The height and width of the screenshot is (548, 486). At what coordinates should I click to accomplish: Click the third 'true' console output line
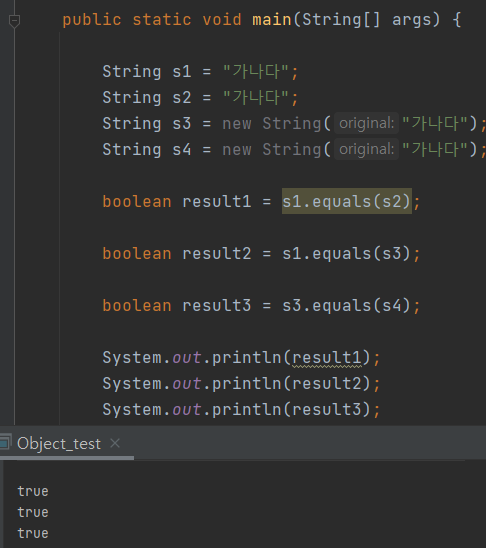point(33,533)
